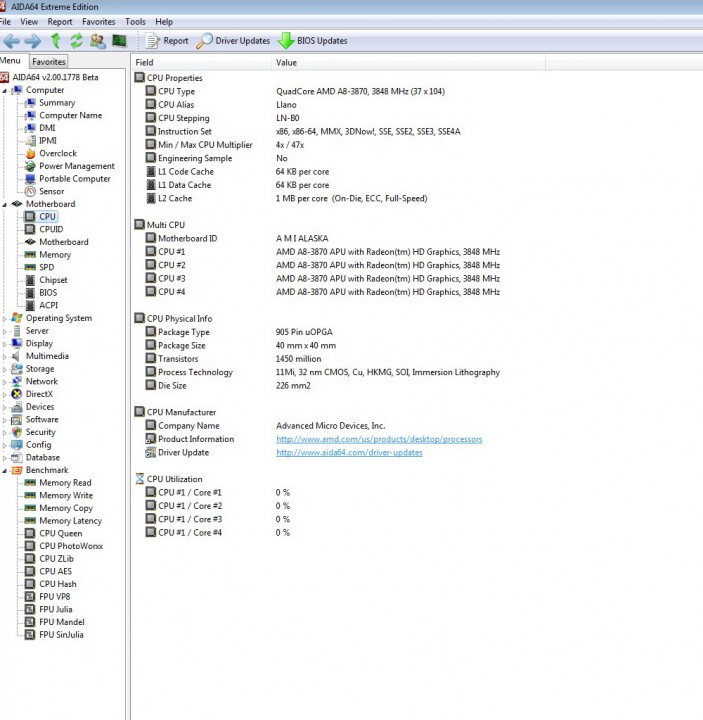Click the Memory Latency benchmark icon

[30, 521]
